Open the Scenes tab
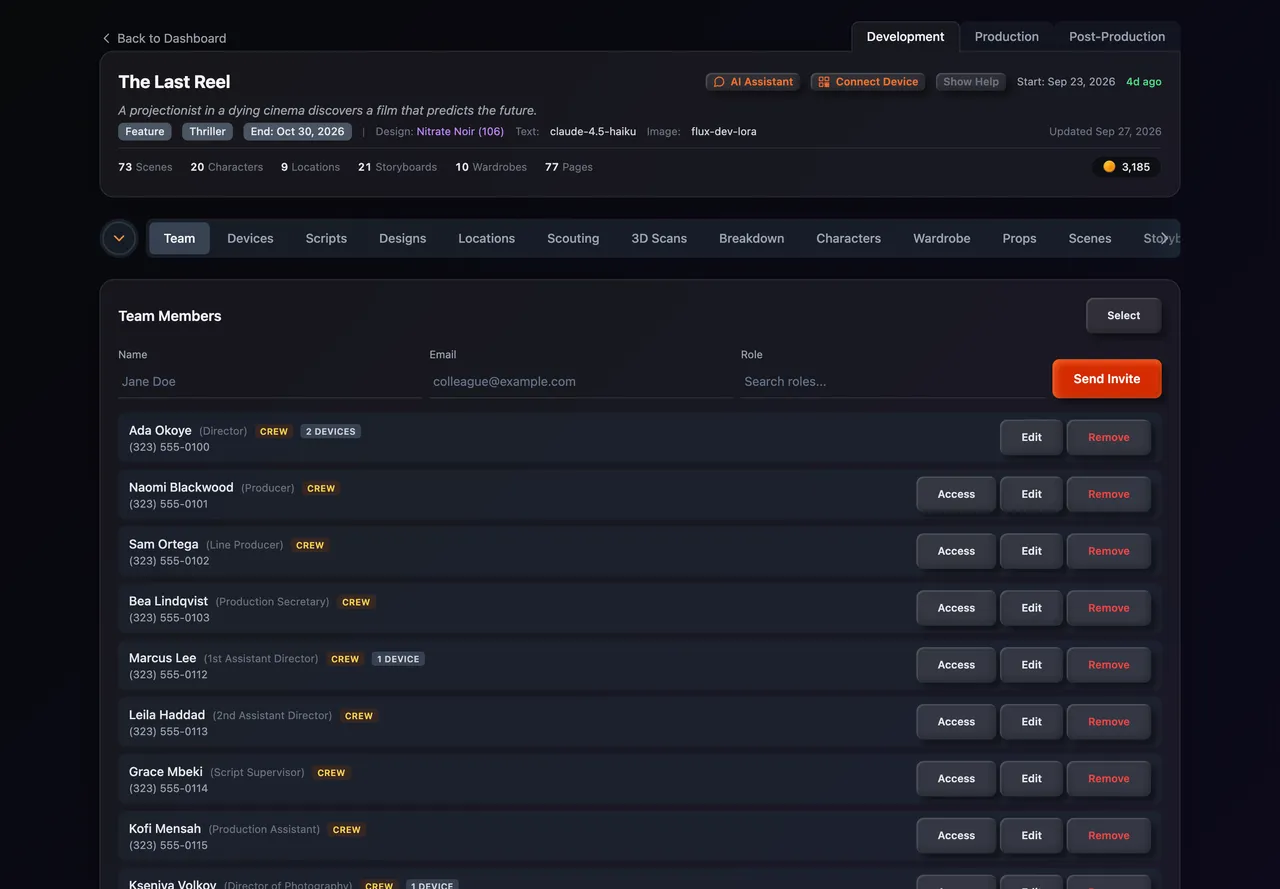The width and height of the screenshot is (1280, 889). tap(1089, 238)
